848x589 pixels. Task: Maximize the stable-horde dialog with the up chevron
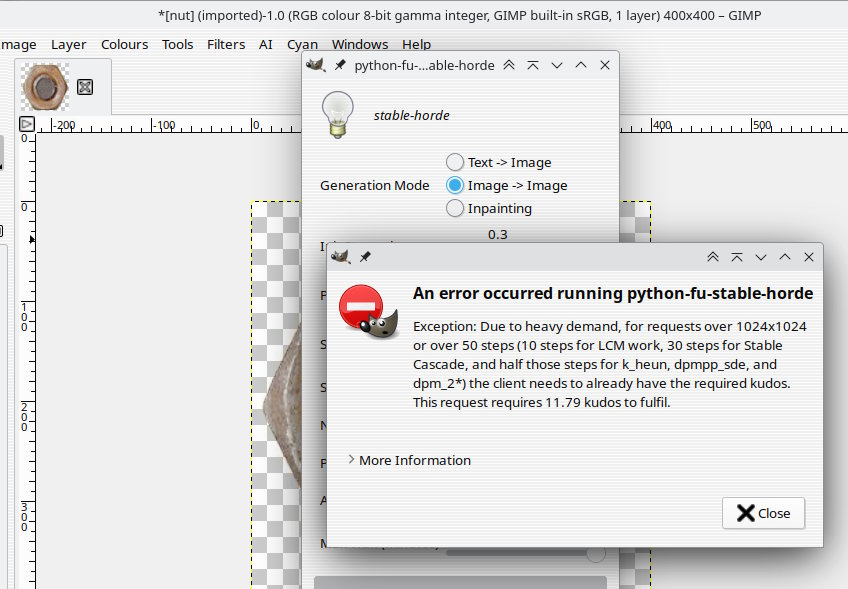click(581, 65)
